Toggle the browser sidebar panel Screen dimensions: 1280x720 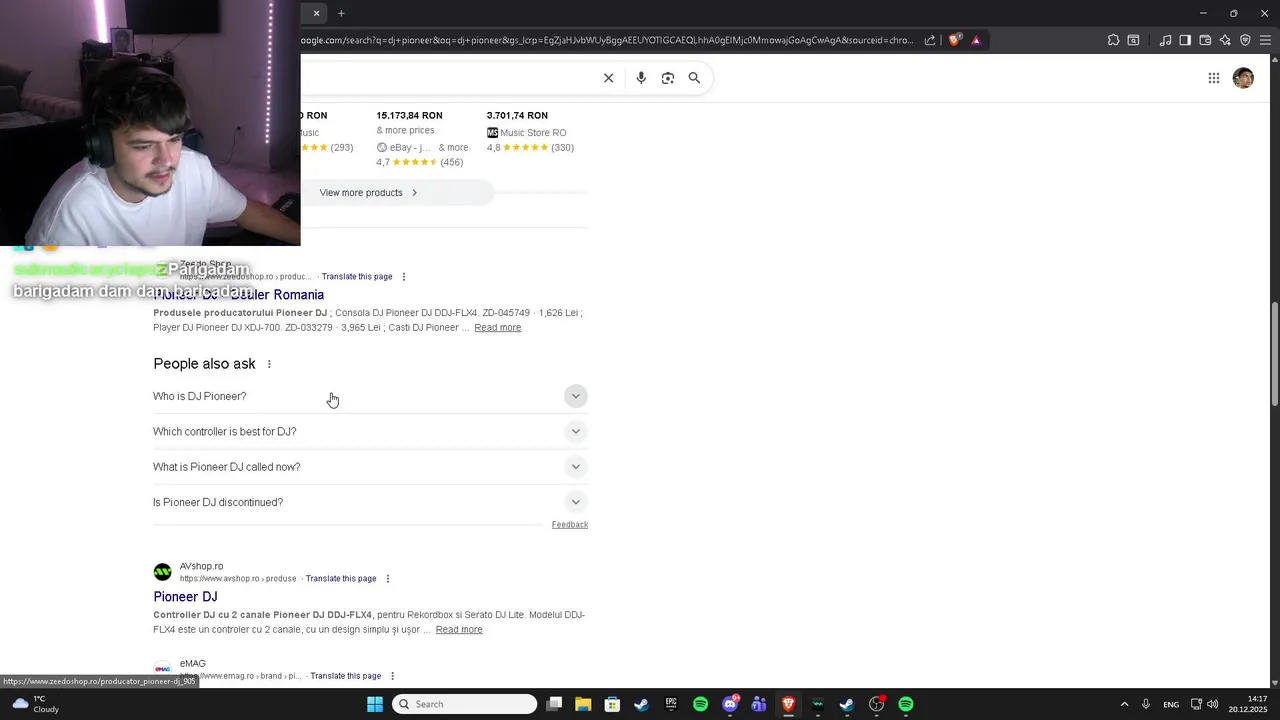coord(1185,40)
